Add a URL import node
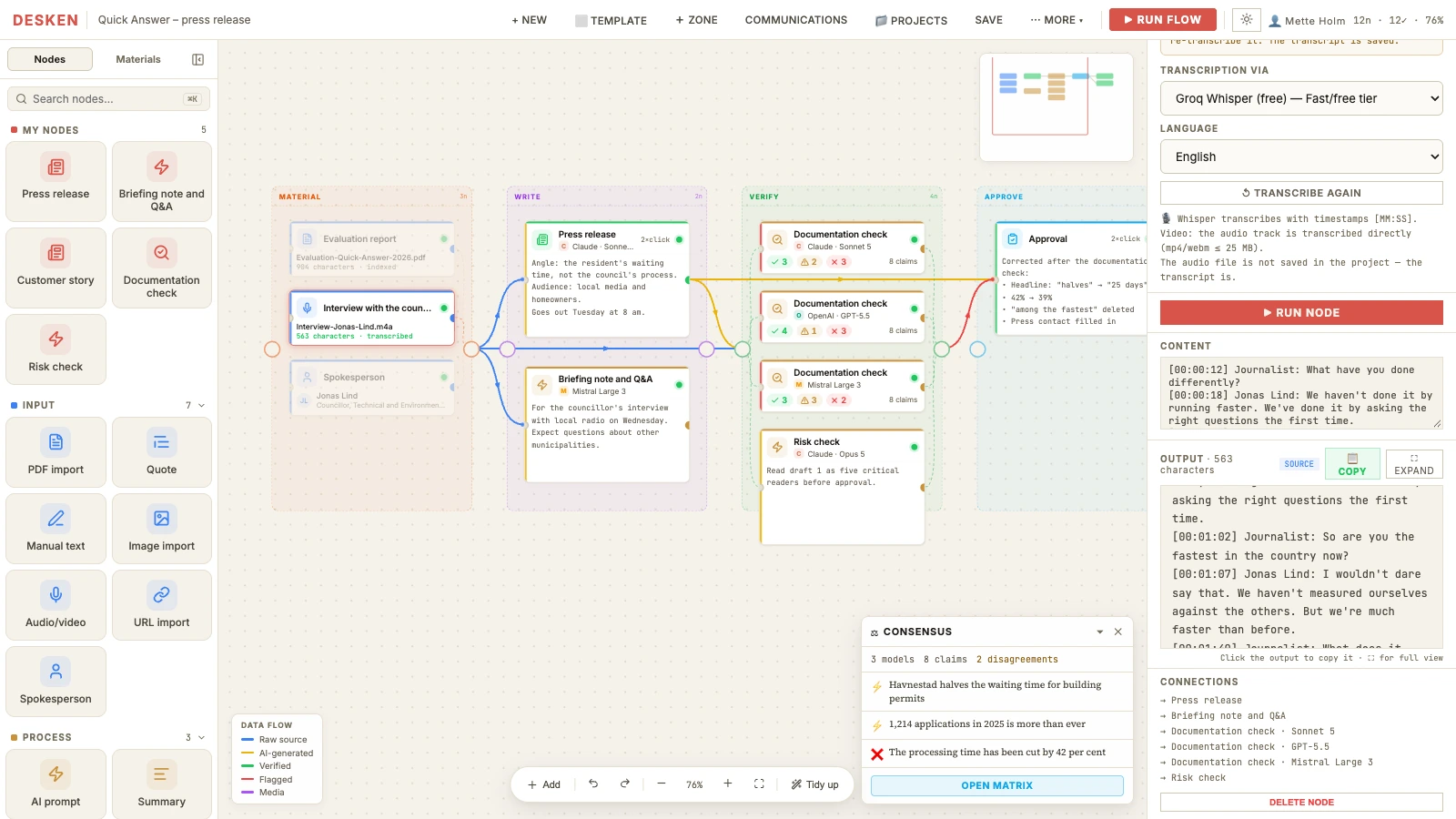Image resolution: width=1456 pixels, height=819 pixels. (161, 605)
